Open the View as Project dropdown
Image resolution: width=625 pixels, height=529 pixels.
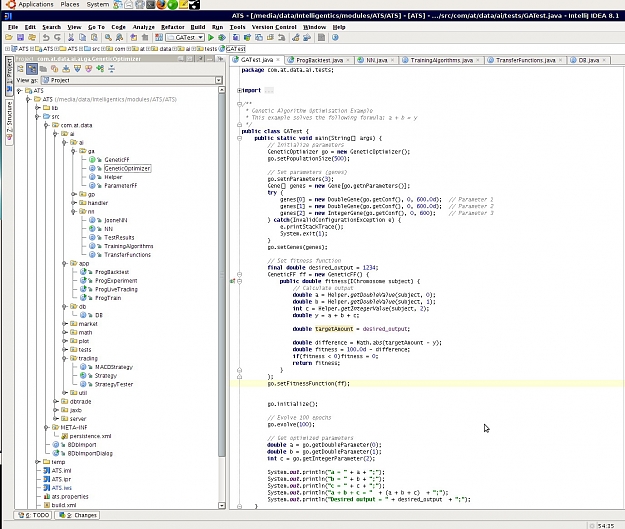218,80
